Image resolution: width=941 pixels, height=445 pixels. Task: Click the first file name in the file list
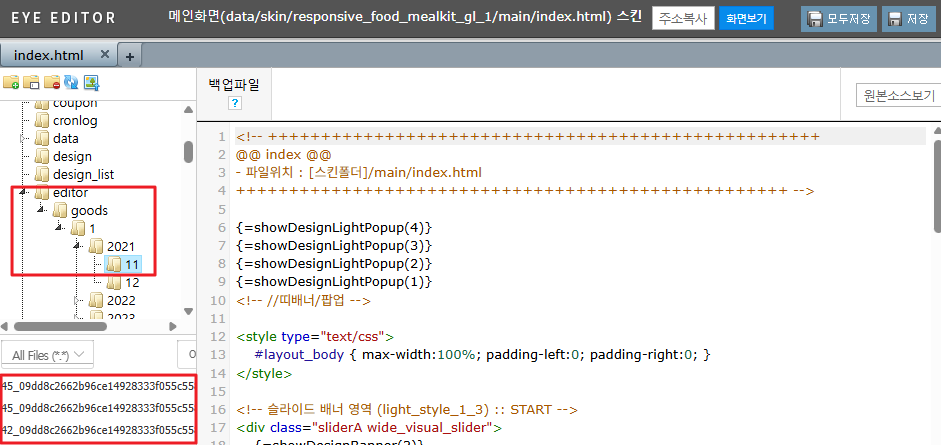pyautogui.click(x=98, y=386)
